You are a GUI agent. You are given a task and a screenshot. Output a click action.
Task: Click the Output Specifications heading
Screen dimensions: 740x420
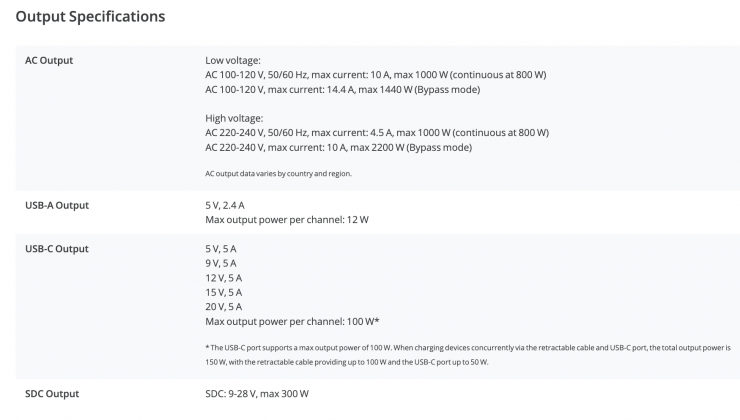tap(90, 17)
